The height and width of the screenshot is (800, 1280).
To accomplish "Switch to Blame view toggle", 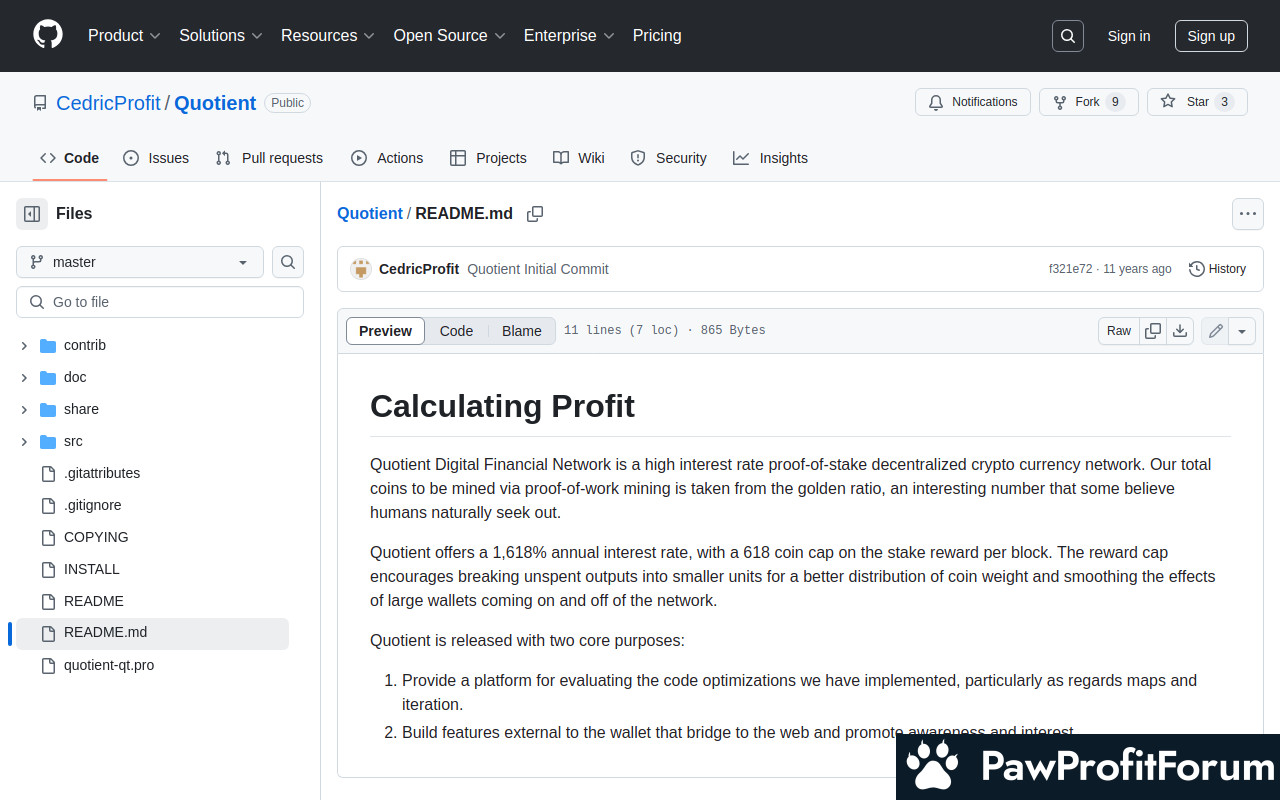I will tap(521, 331).
